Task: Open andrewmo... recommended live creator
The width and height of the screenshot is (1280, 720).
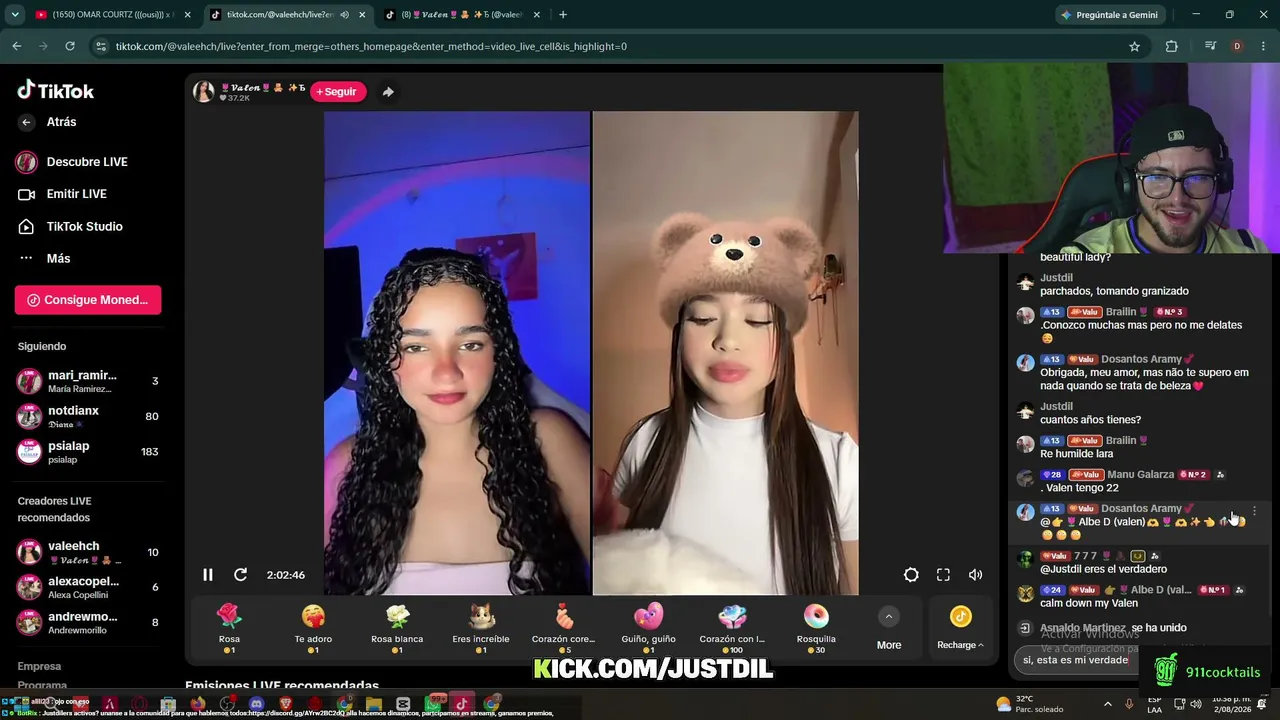Action: tap(88, 622)
